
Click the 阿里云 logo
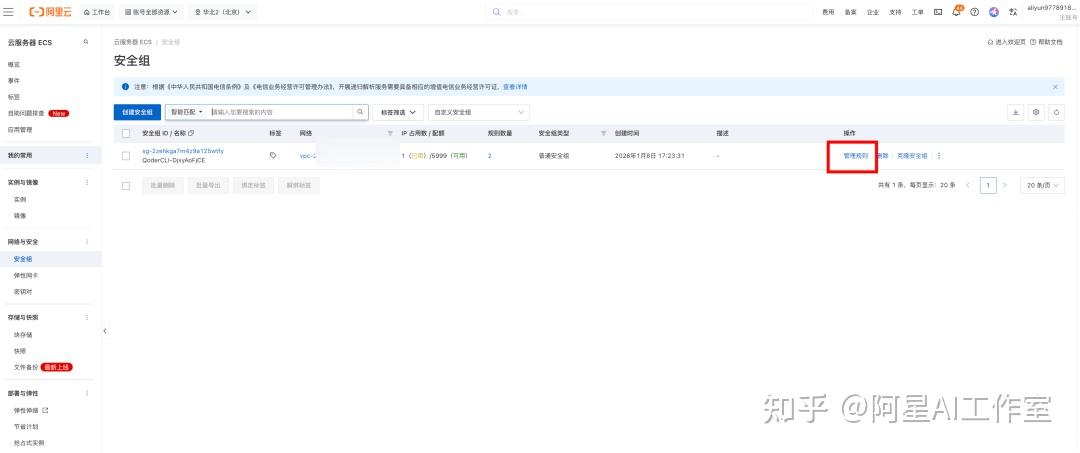pyautogui.click(x=52, y=12)
